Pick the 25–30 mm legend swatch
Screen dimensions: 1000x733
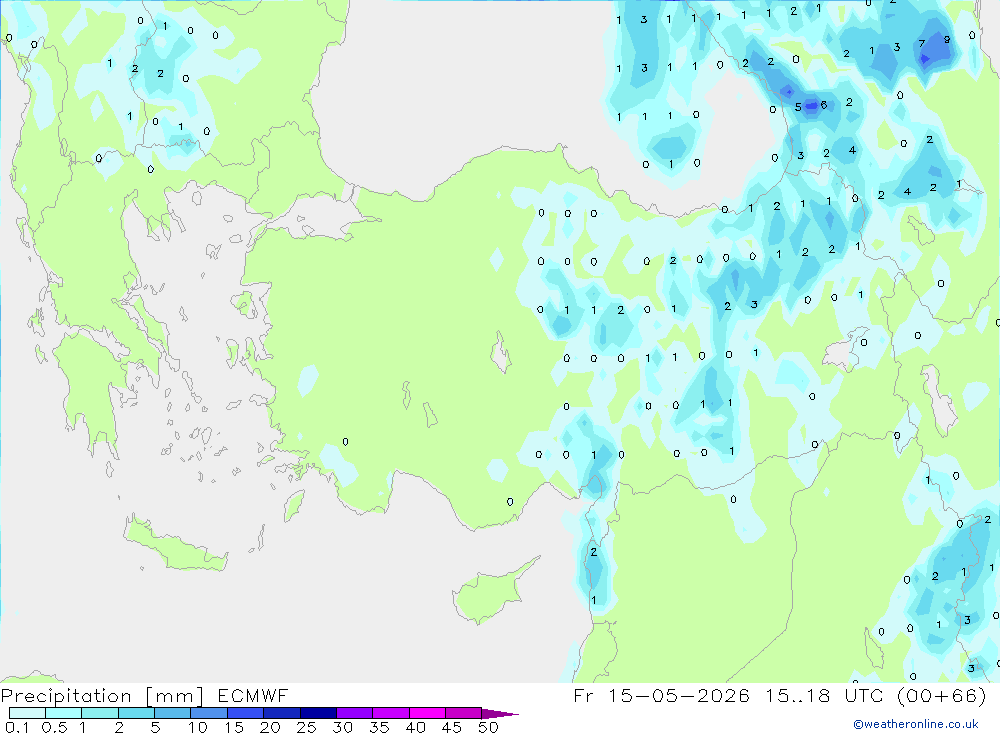point(318,713)
